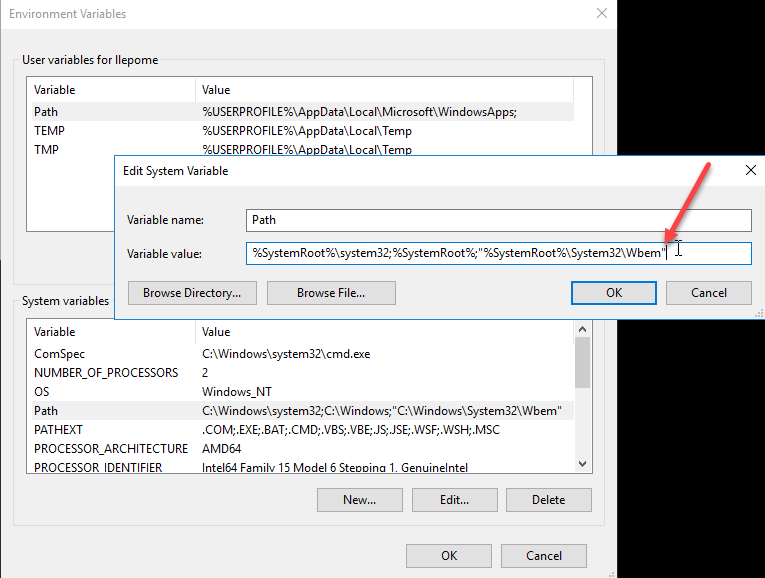Cancel the Environment Variables window
Viewport: 765px width, 578px height.
(544, 556)
